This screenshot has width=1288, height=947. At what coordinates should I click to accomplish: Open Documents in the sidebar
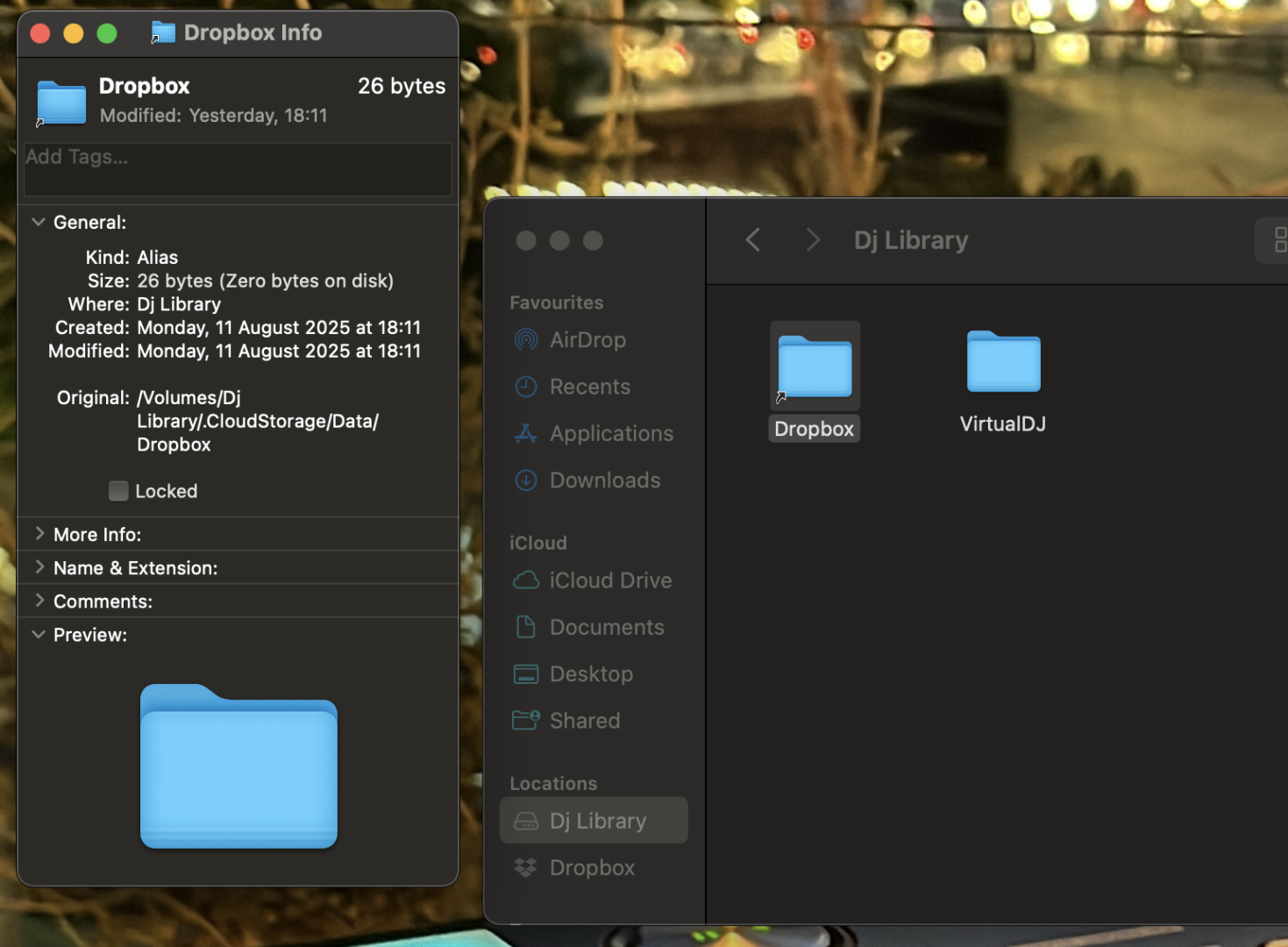[594, 627]
